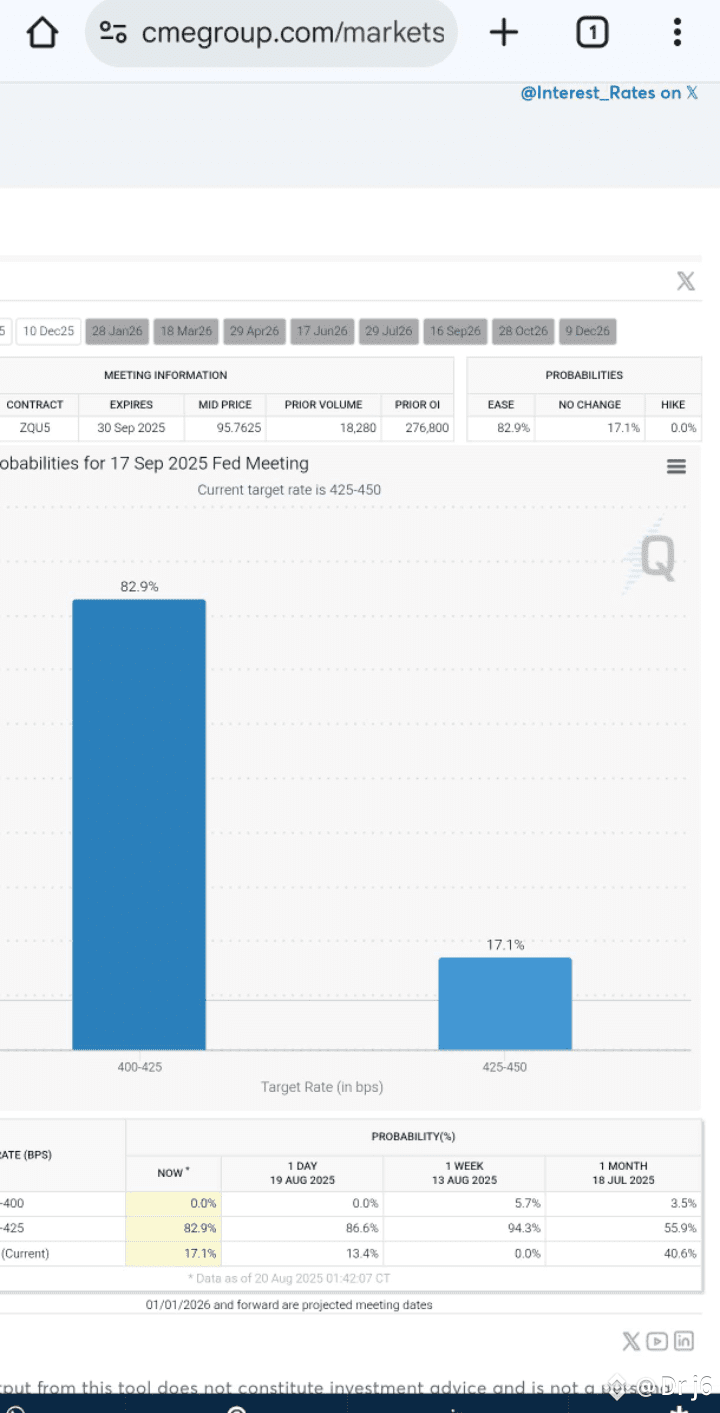Screen dimensions: 720x1413
Task: Open the browser three-dot menu
Action: 677,33
